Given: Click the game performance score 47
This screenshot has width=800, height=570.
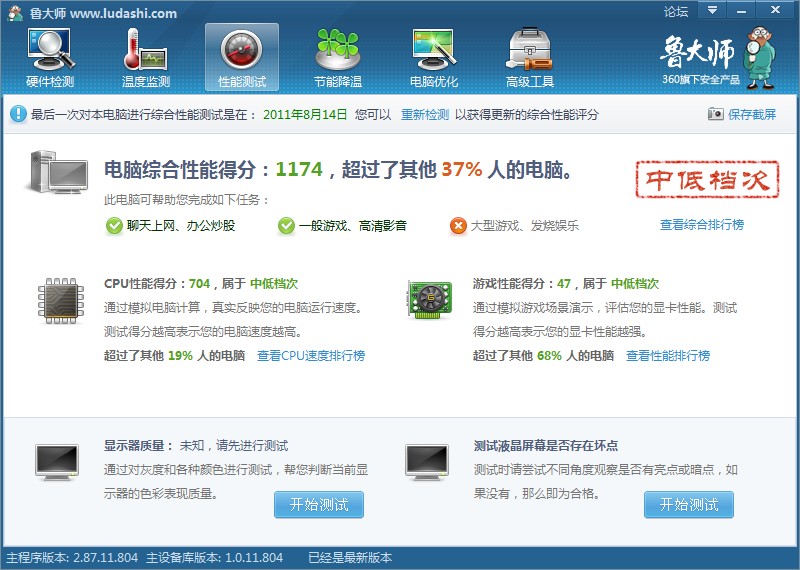Looking at the screenshot, I should [564, 284].
